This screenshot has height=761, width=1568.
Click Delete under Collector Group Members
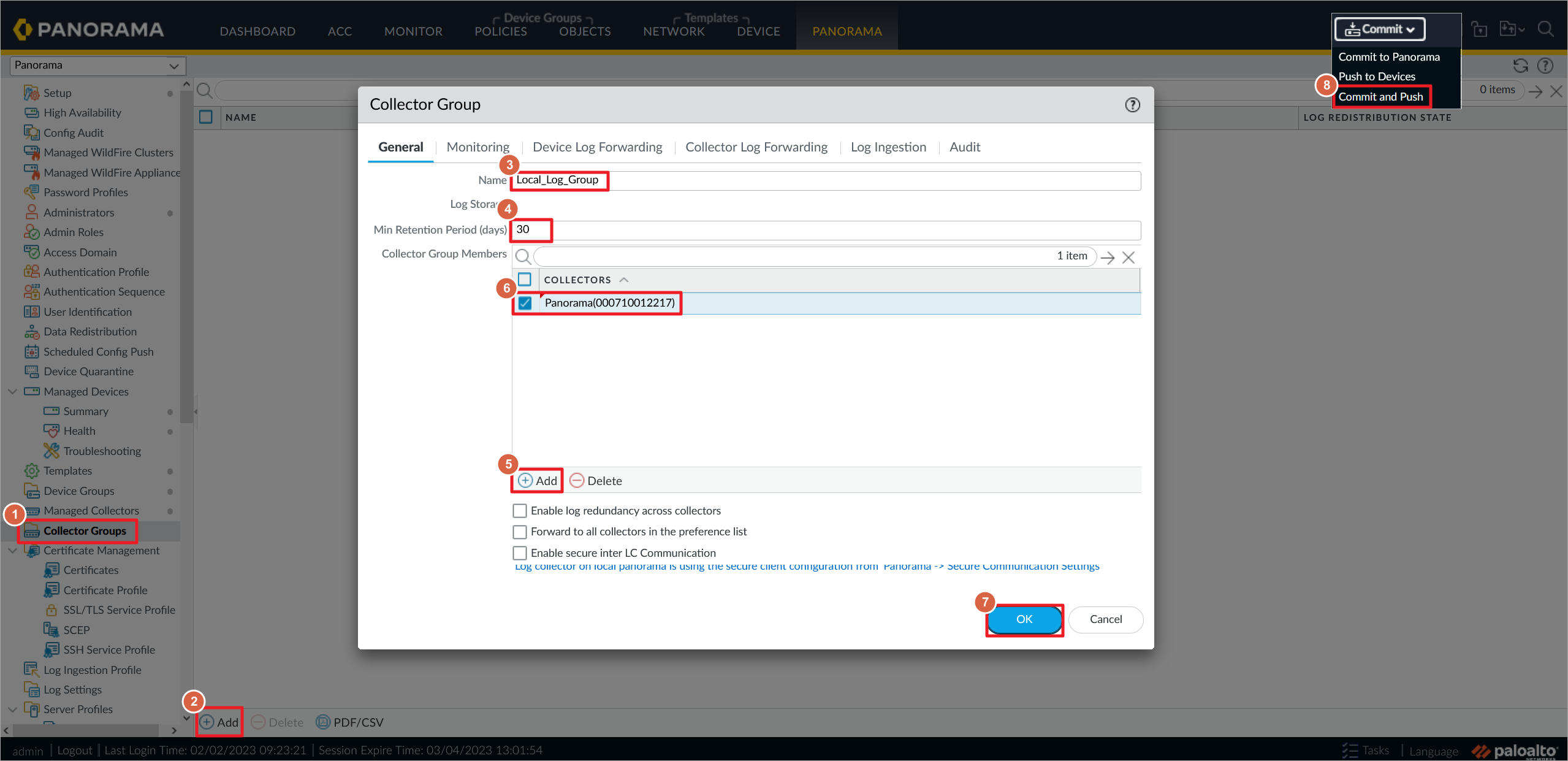595,481
